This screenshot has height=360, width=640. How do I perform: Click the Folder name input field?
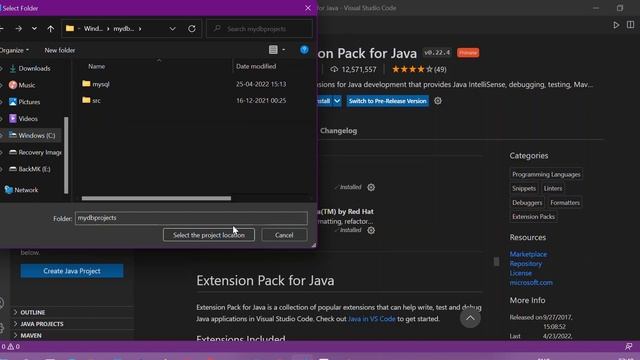coord(191,218)
